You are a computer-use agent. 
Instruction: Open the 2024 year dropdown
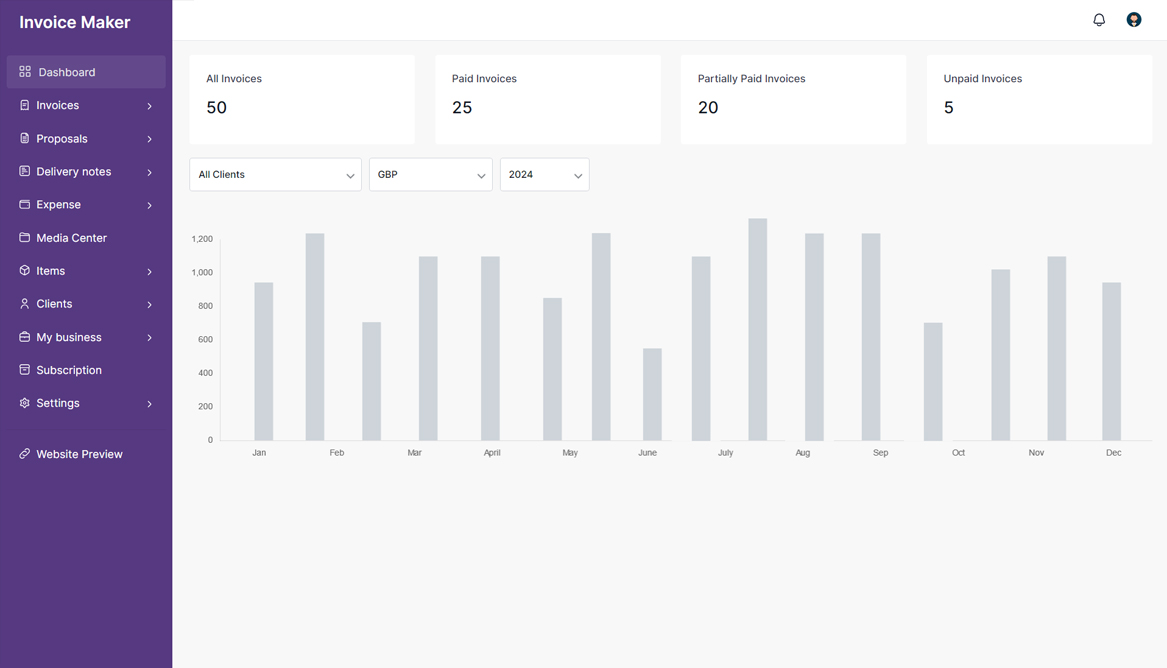[x=544, y=175]
